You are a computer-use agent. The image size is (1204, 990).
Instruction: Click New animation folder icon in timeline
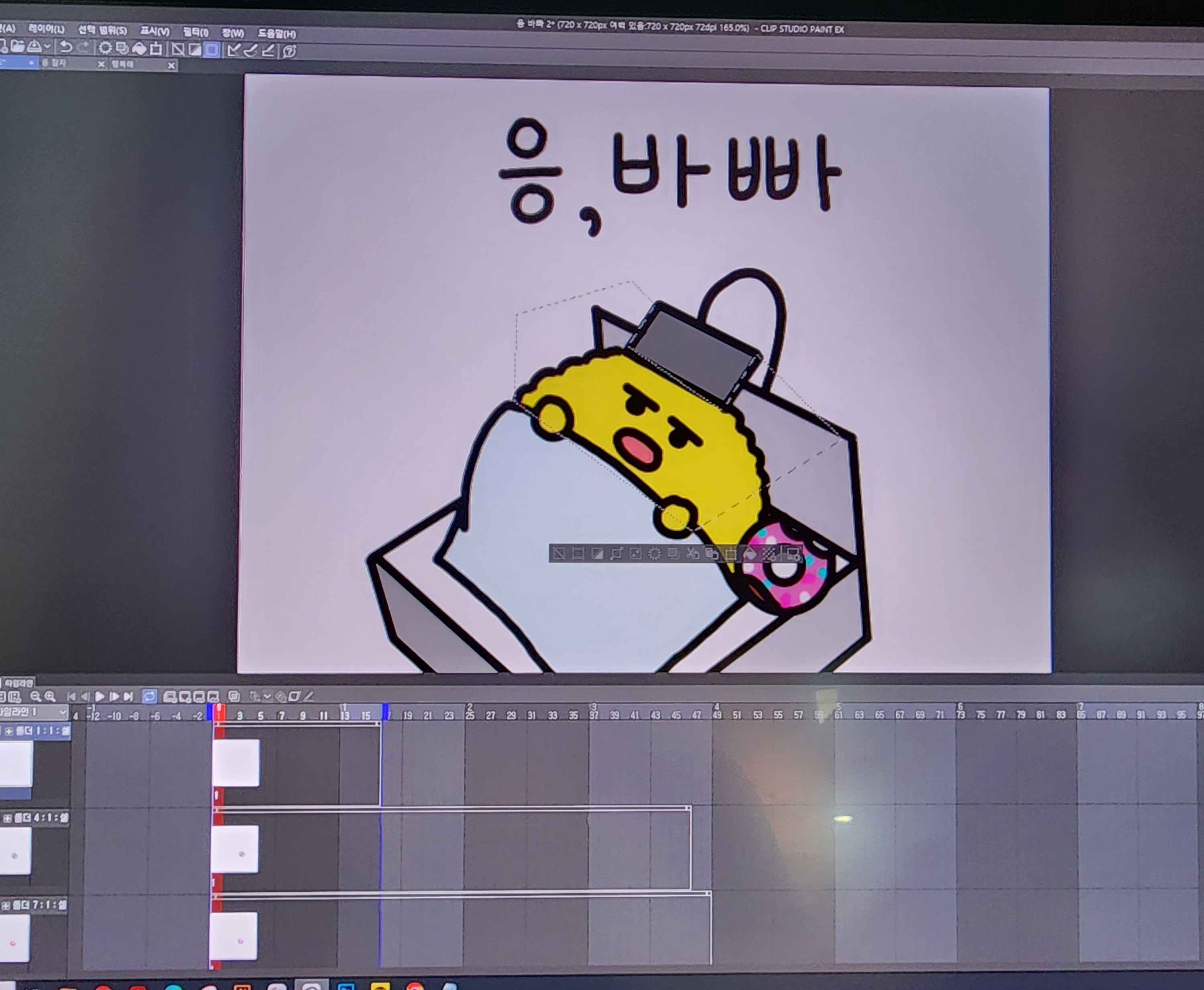click(170, 697)
